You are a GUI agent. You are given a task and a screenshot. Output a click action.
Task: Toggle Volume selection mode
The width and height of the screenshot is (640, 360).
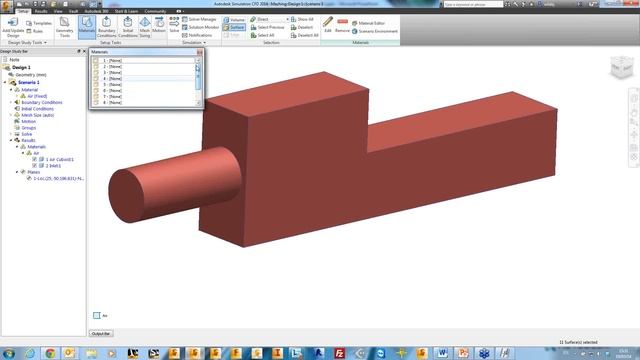tap(234, 20)
